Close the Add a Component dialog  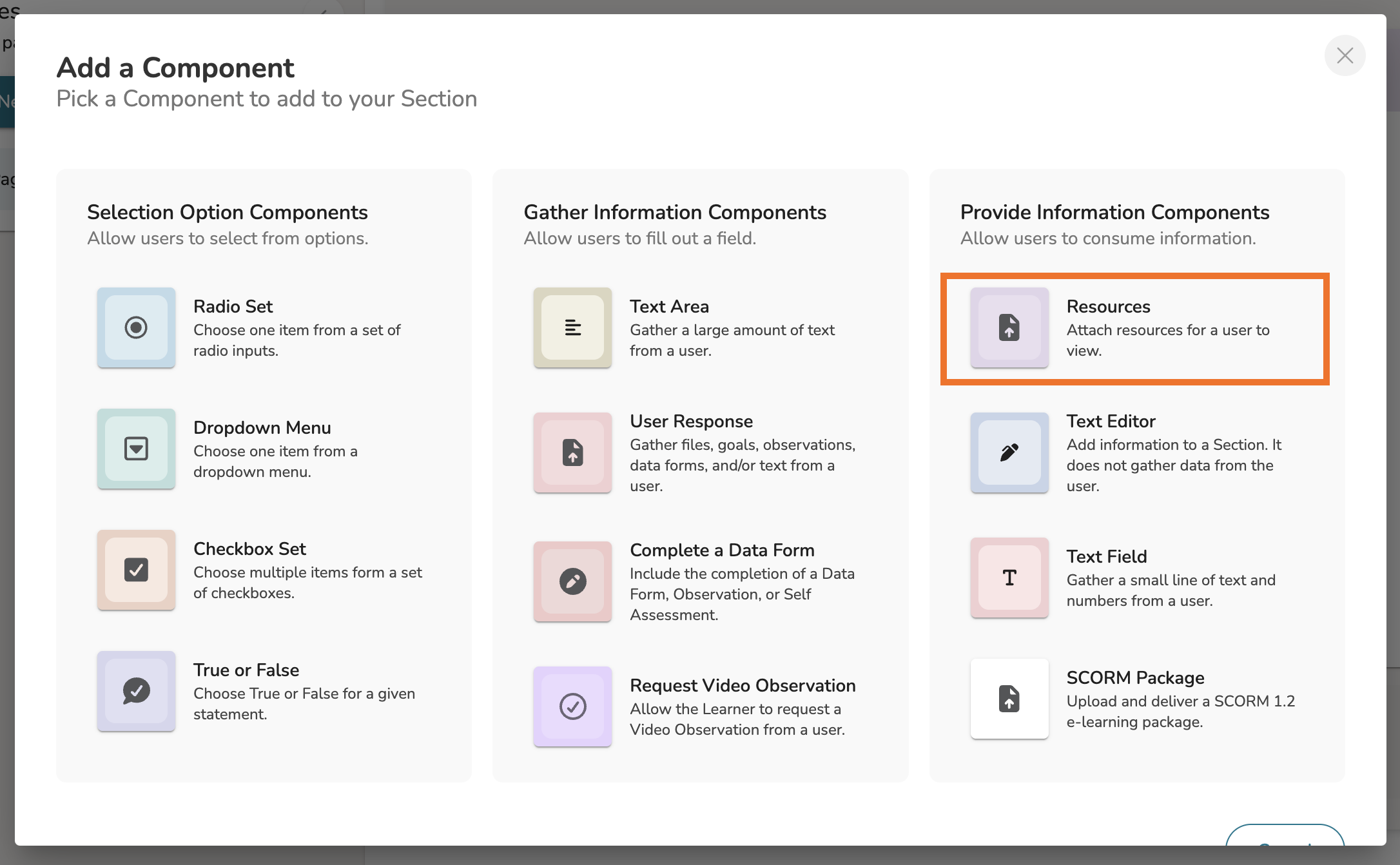pyautogui.click(x=1345, y=55)
